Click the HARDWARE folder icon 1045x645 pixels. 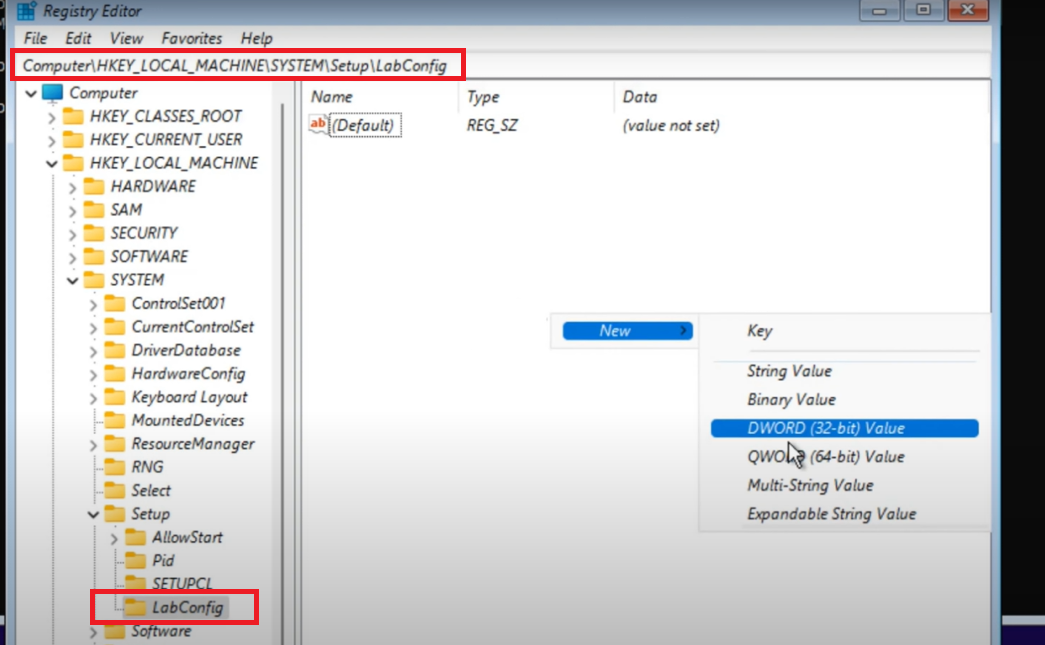pos(93,187)
